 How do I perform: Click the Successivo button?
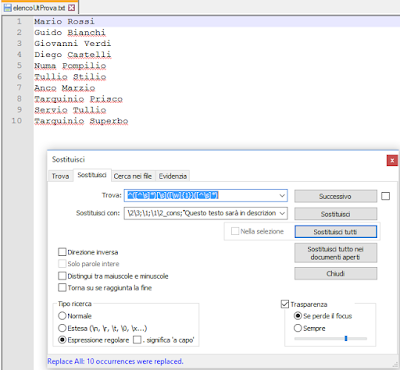[x=335, y=196]
